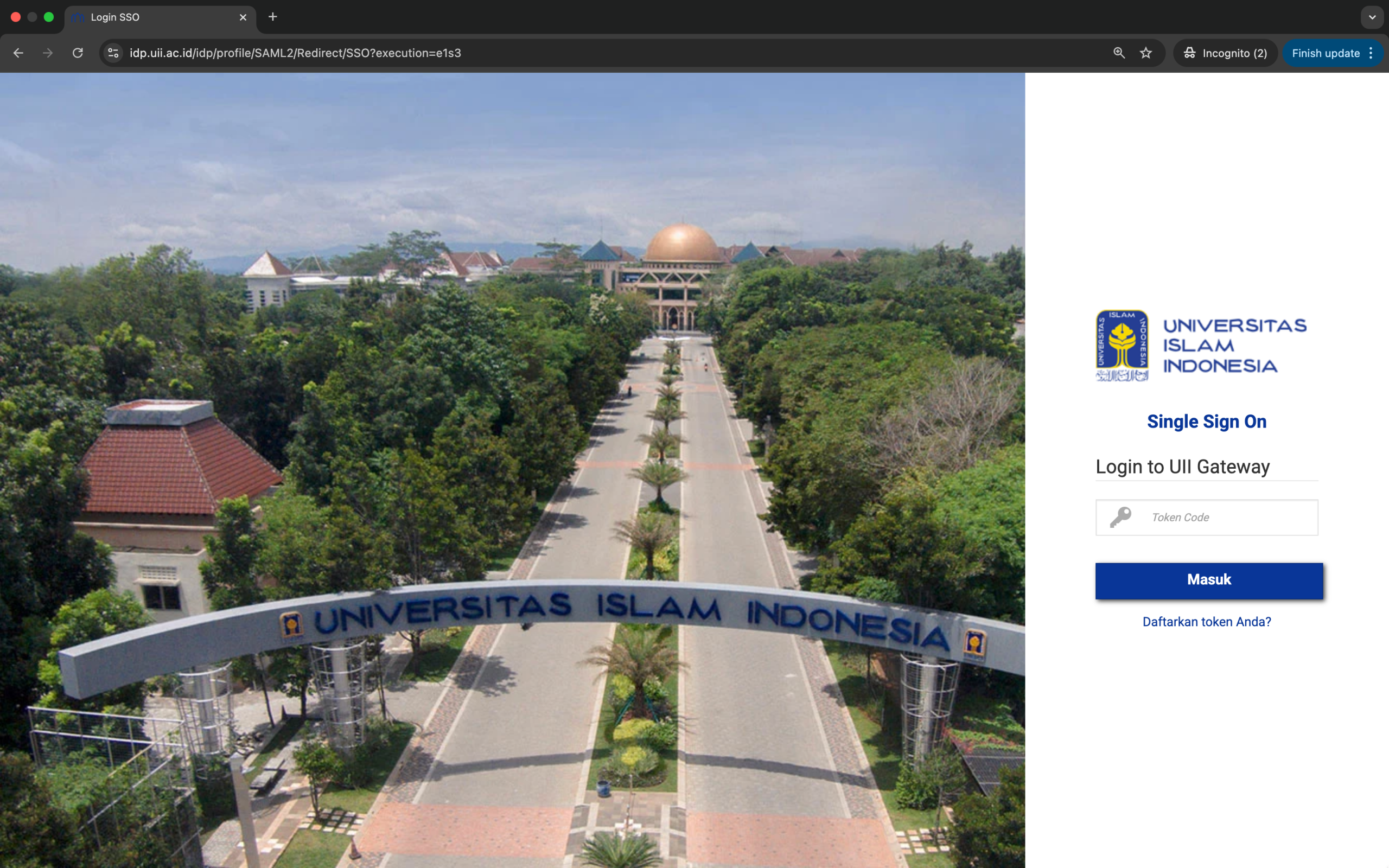The width and height of the screenshot is (1389, 868).
Task: Click the URL address bar text
Action: click(x=295, y=53)
